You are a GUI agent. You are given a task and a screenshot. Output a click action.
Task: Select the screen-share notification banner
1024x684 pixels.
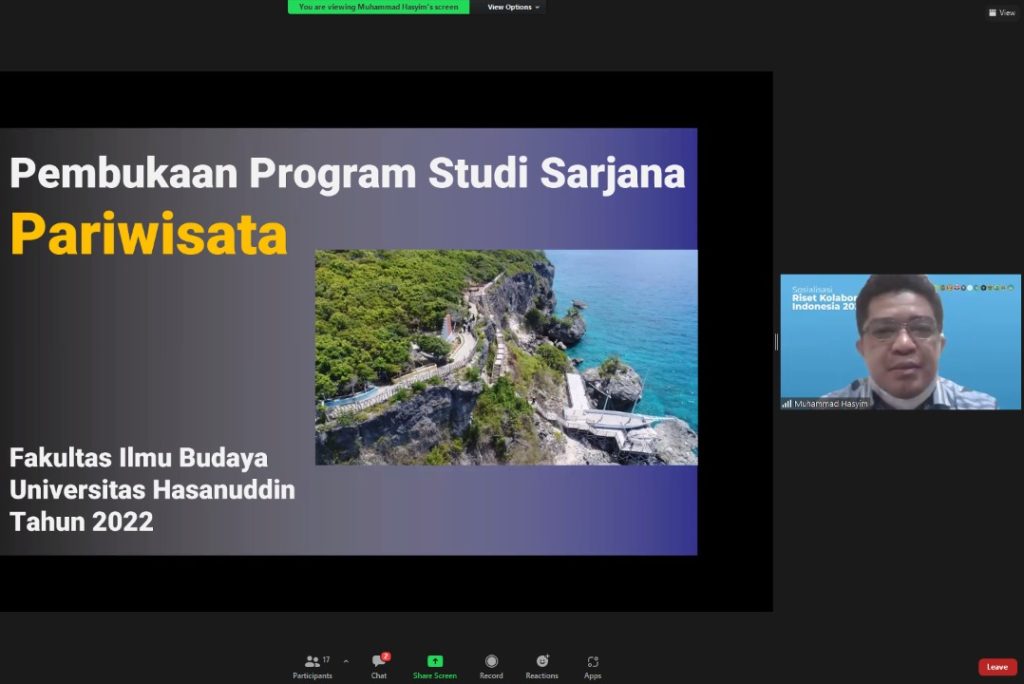380,7
